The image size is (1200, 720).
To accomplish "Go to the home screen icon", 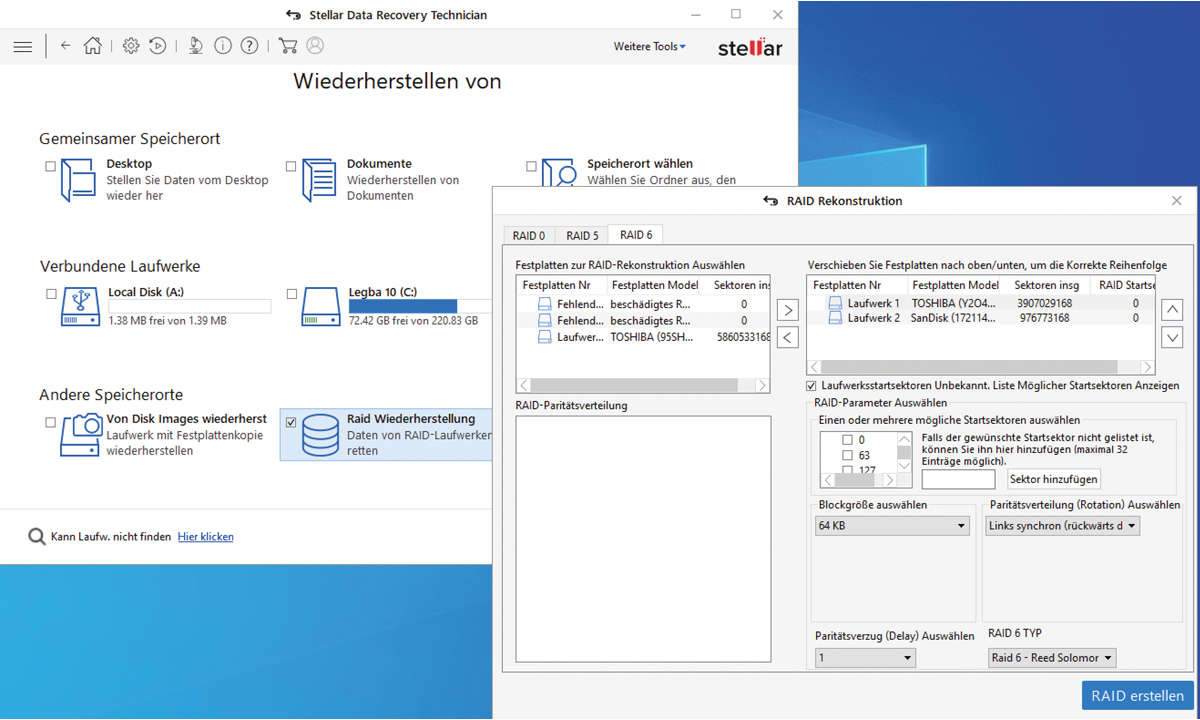I will [92, 46].
